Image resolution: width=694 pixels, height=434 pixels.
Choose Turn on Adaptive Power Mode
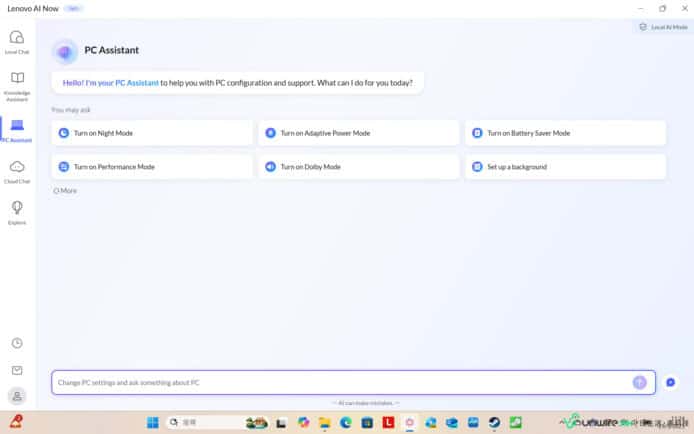(359, 133)
